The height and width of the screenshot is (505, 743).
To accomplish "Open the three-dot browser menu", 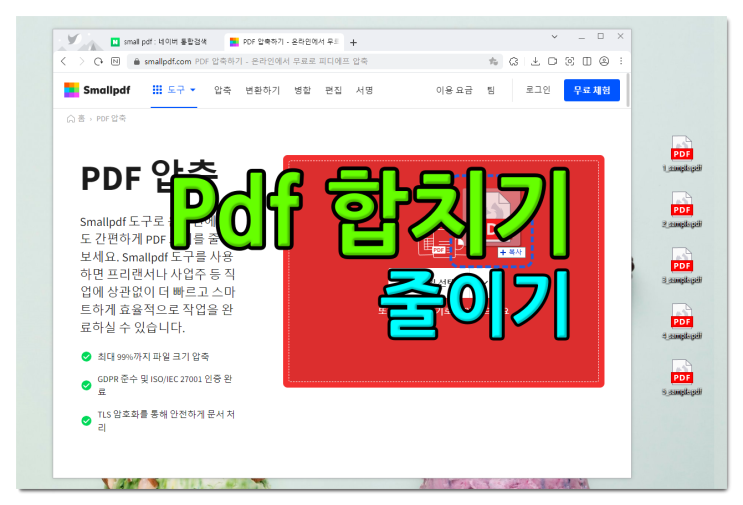I will point(621,61).
